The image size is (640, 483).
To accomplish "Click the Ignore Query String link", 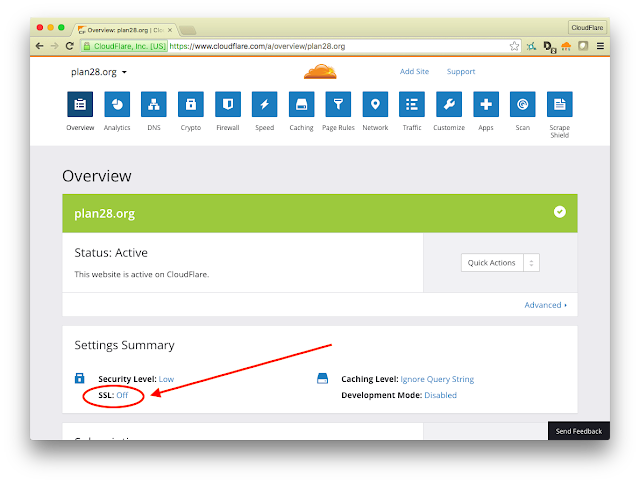I will pos(437,379).
